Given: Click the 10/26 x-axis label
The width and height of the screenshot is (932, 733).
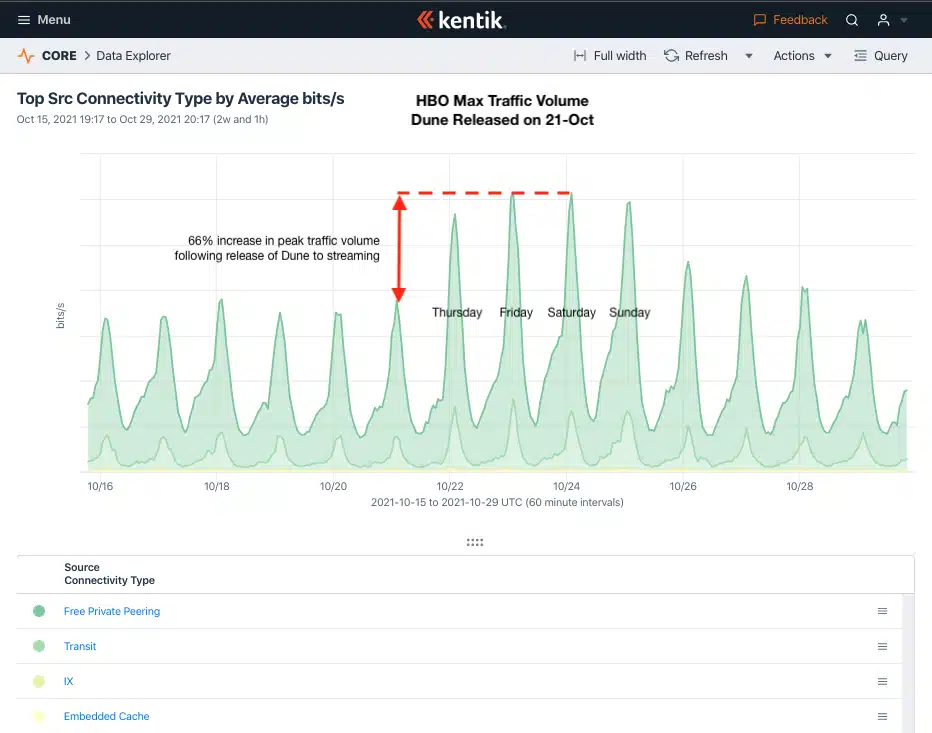Looking at the screenshot, I should pyautogui.click(x=683, y=486).
